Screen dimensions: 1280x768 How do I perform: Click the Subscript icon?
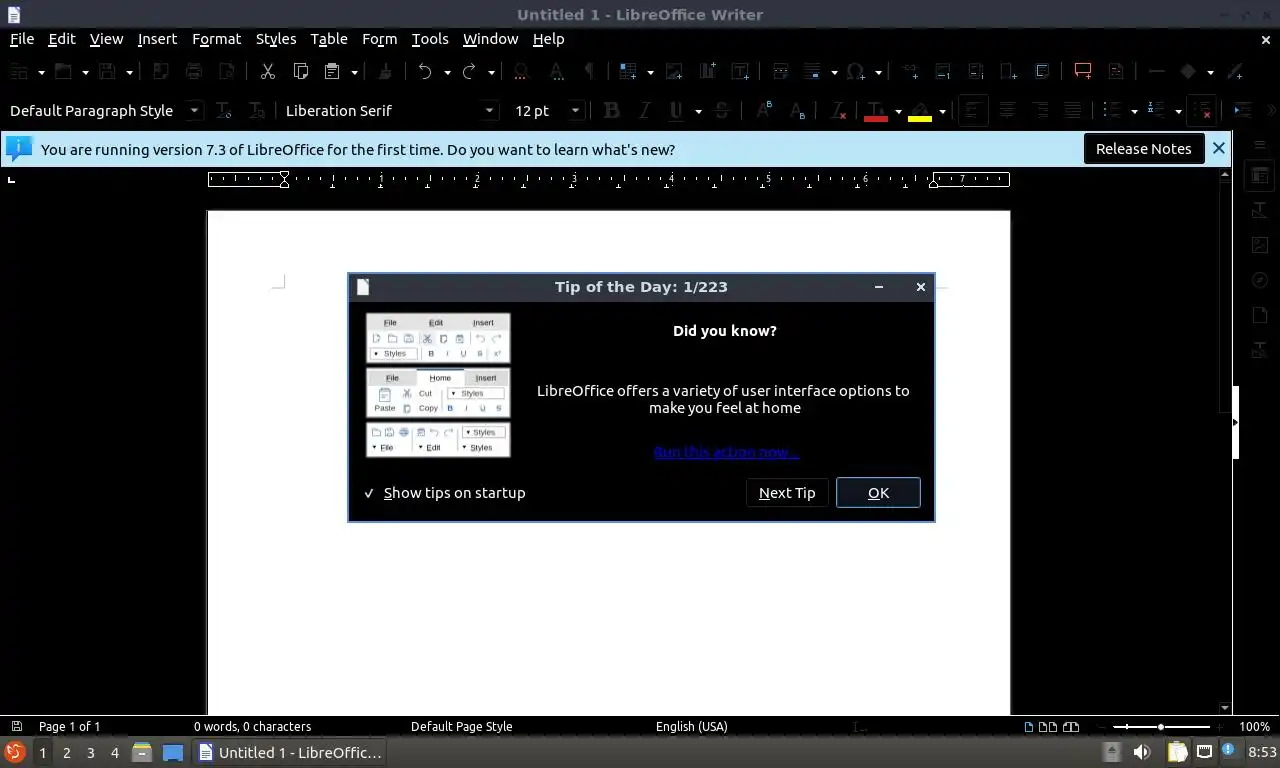(x=798, y=110)
